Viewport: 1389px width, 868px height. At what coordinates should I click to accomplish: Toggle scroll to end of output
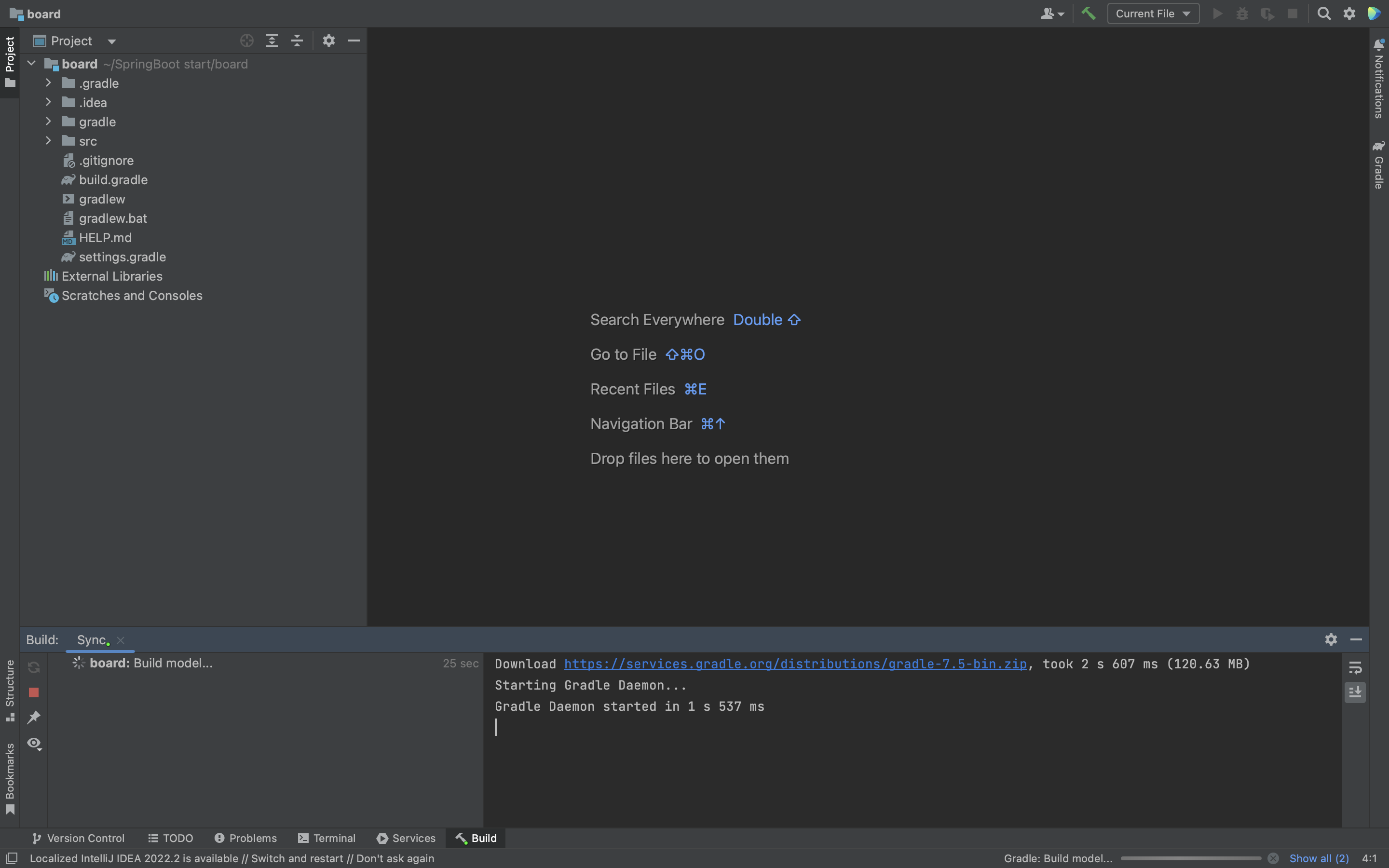point(1355,692)
